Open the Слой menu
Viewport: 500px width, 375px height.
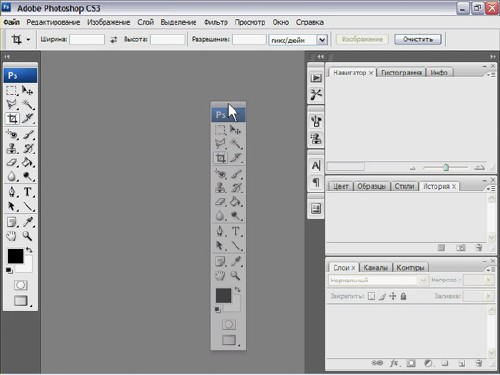(x=146, y=22)
